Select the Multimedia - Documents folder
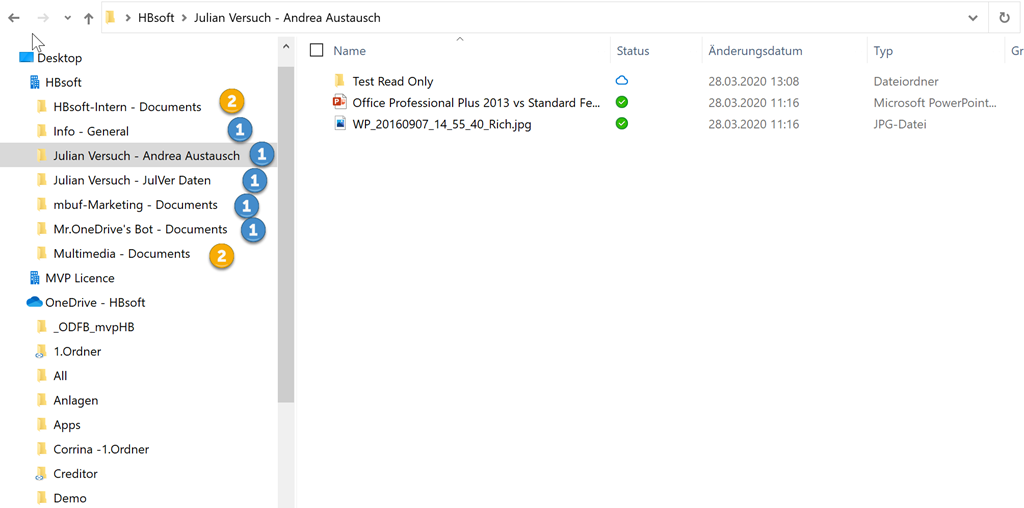This screenshot has height=508, width=1024. [x=121, y=254]
